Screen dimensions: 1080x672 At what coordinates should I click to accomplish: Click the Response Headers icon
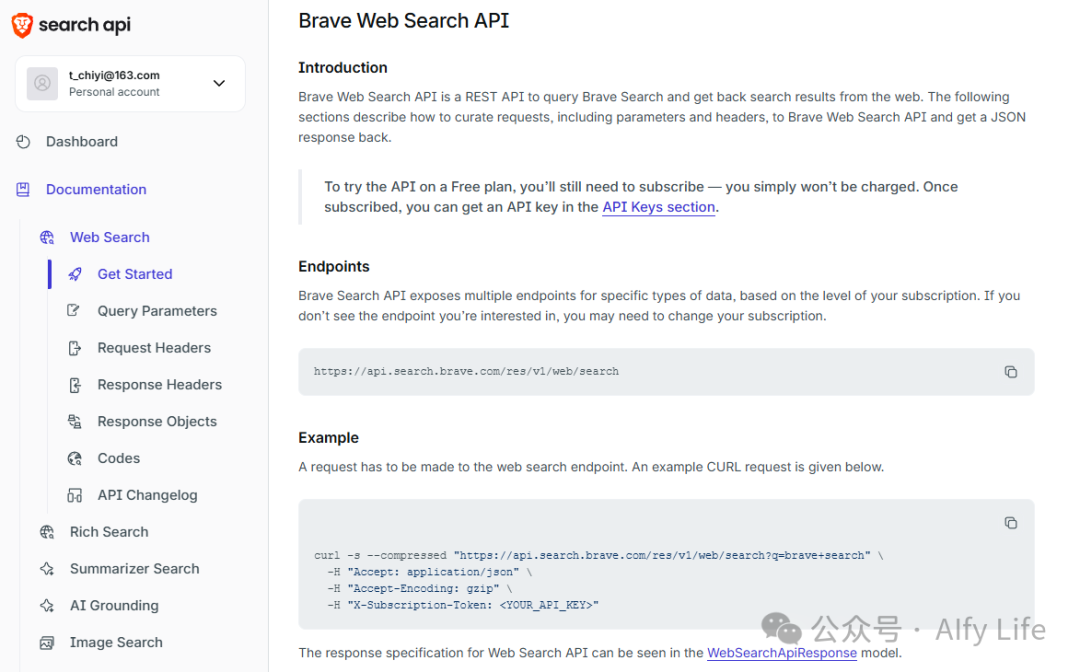[75, 385]
